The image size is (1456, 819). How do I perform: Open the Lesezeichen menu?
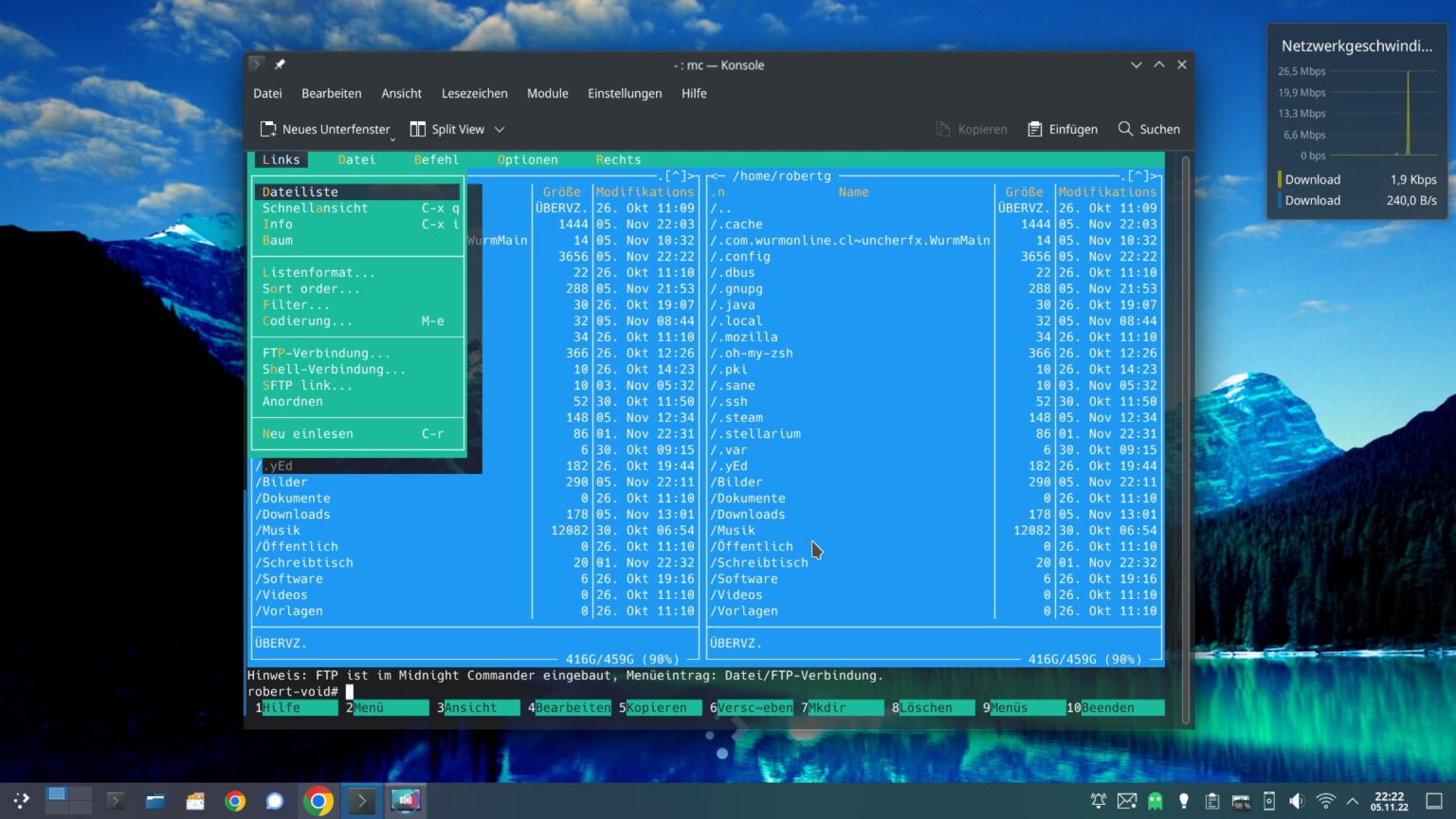pyautogui.click(x=474, y=93)
